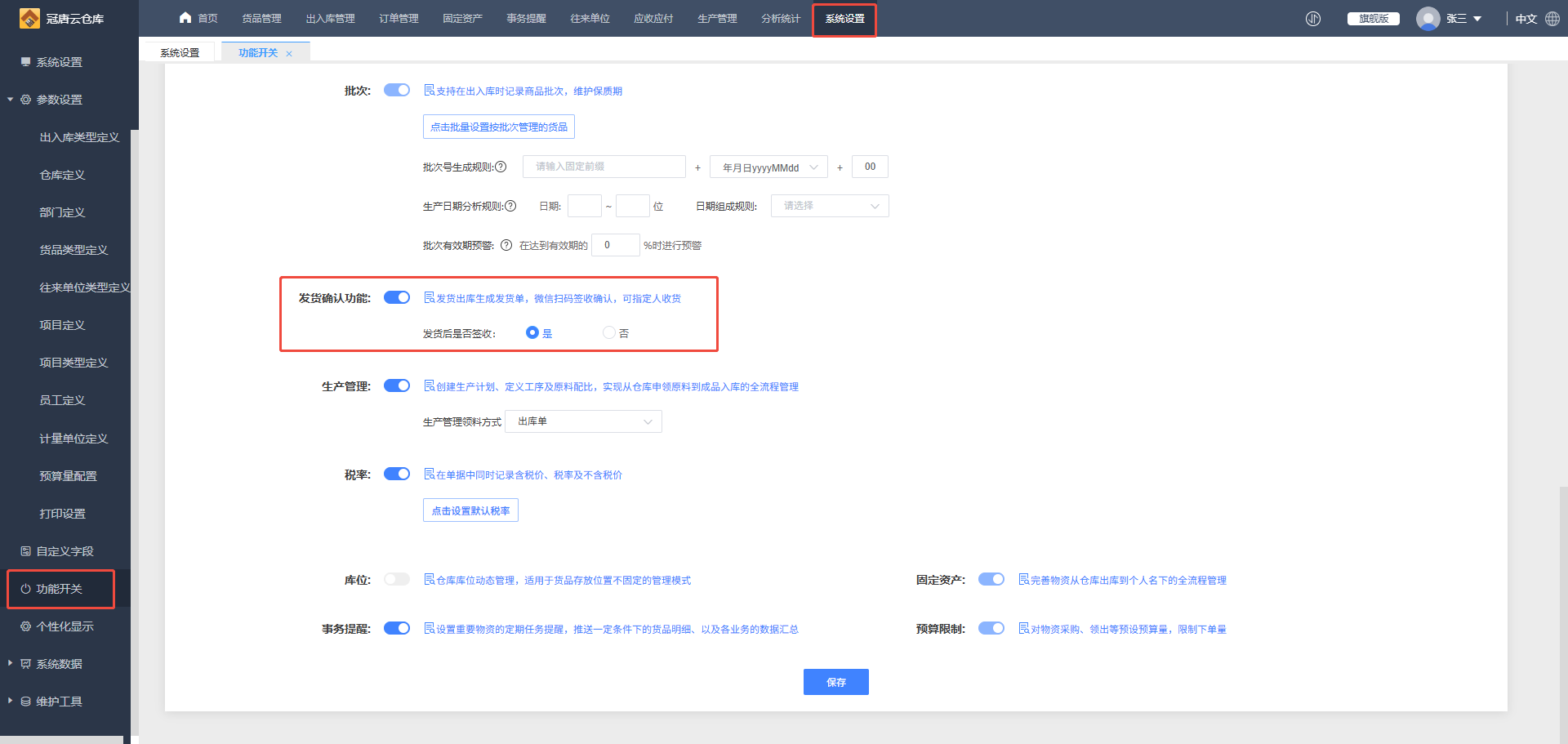1568x744 pixels.
Task: Go to 首页 via the home icon
Action: pyautogui.click(x=185, y=18)
